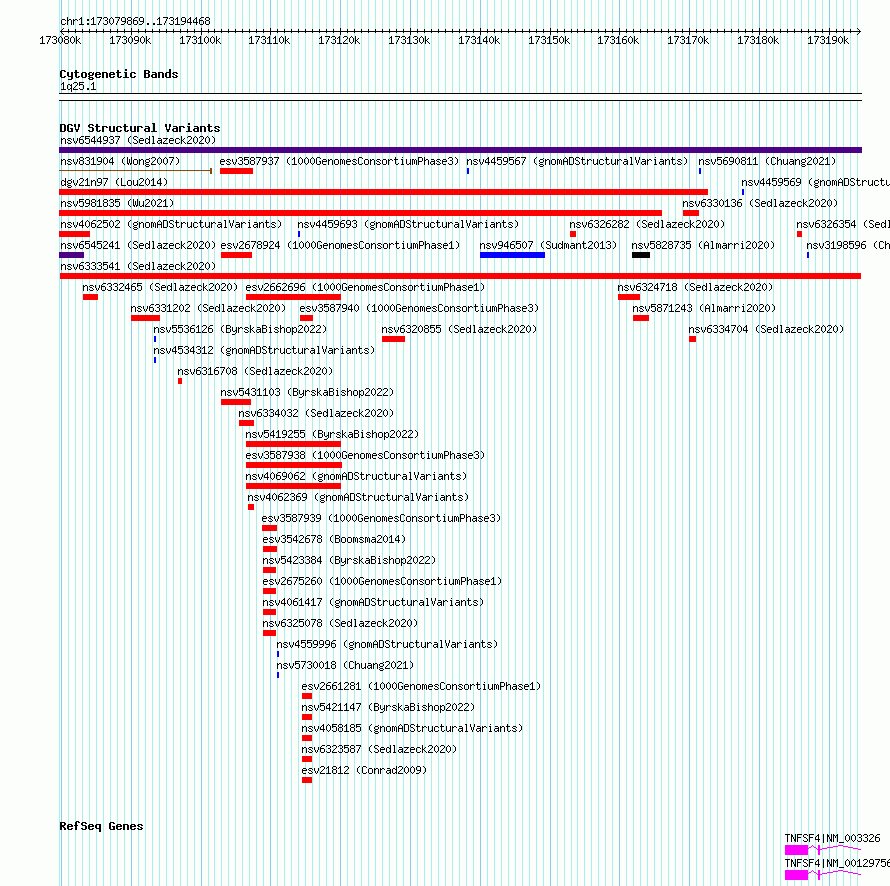Click esv2662696 (1000GenomesConsortiumPhase1) label
The image size is (890, 886).
[x=365, y=287]
